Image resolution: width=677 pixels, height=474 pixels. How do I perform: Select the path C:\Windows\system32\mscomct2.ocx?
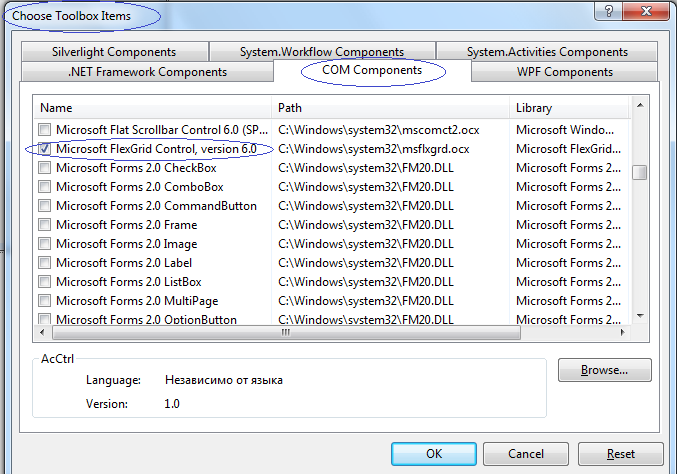point(379,130)
